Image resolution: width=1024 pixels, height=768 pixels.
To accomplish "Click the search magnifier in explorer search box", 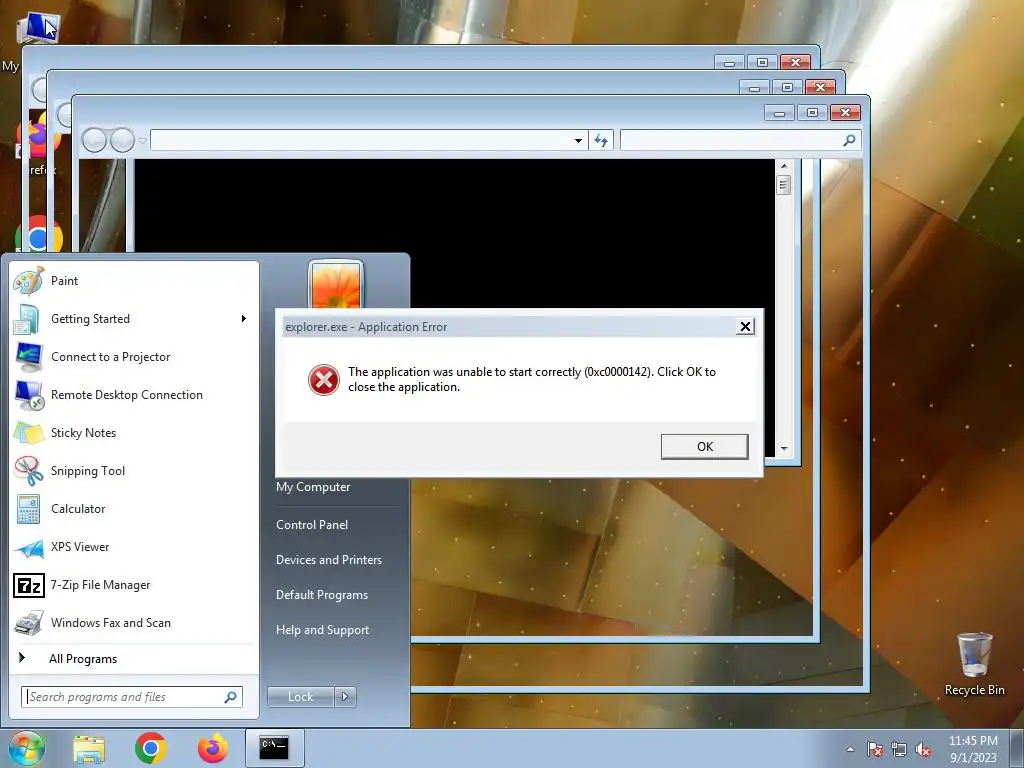I will coord(849,140).
